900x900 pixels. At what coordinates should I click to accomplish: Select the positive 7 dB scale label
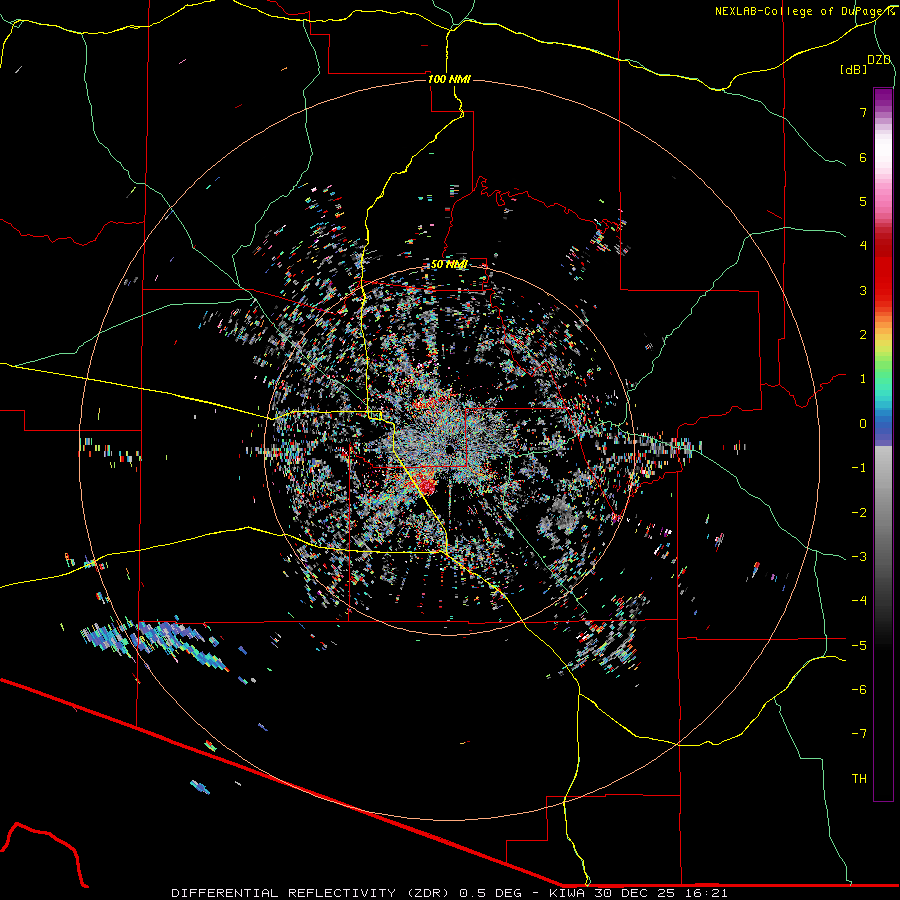pyautogui.click(x=863, y=112)
